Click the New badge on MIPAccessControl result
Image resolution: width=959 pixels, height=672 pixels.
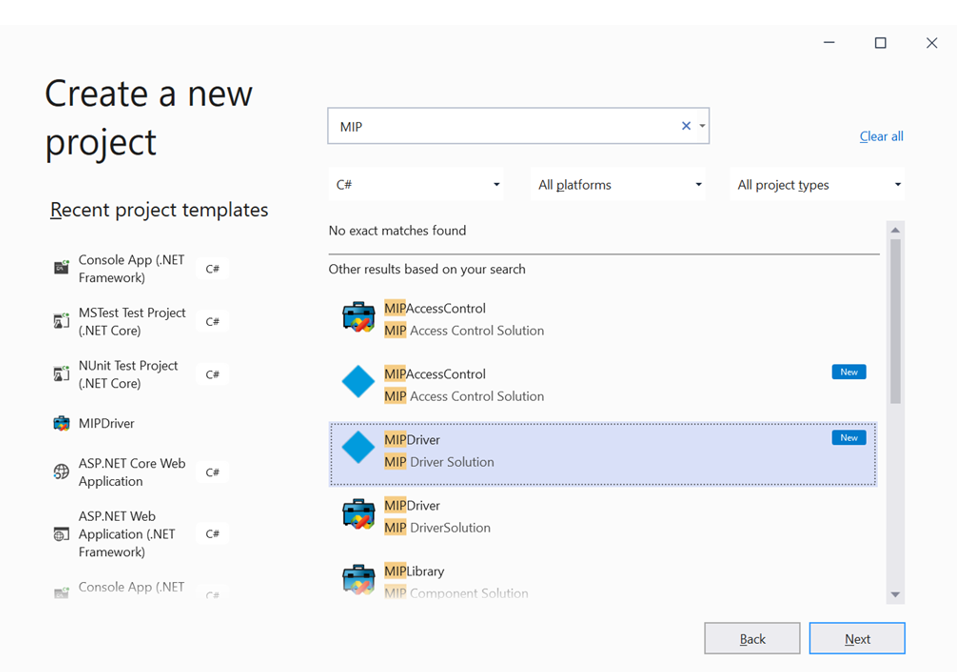849,372
